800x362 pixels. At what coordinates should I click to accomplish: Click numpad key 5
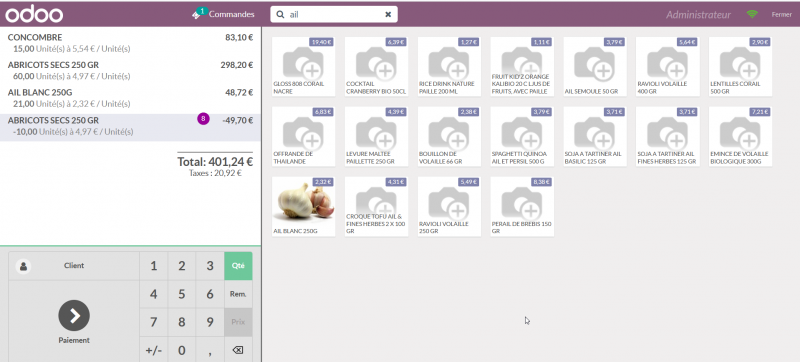click(182, 294)
